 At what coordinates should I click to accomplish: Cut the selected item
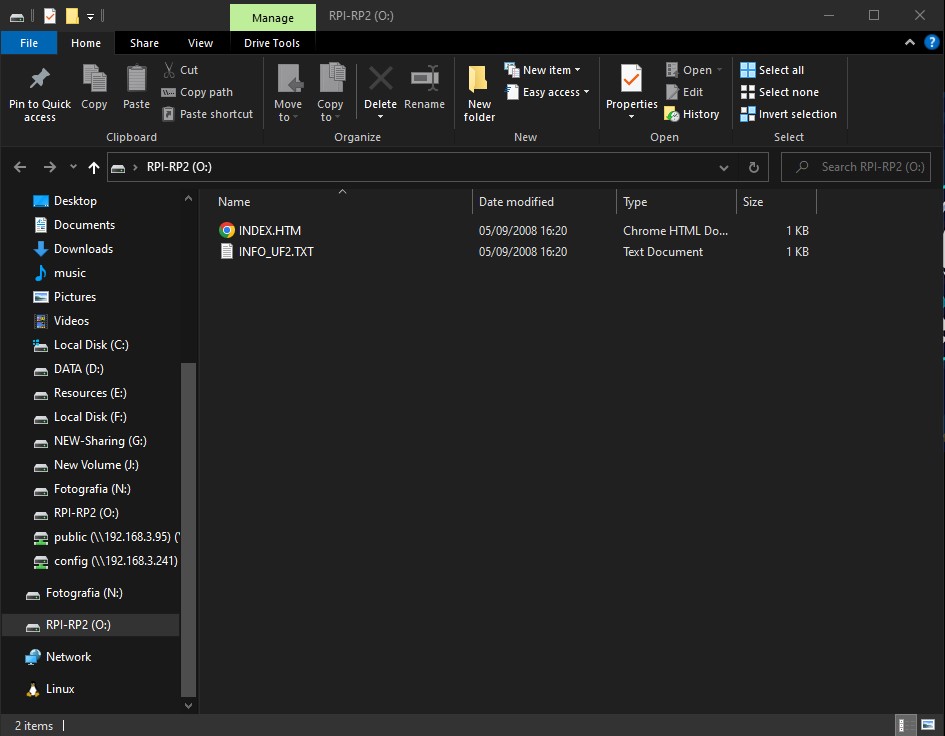(180, 70)
